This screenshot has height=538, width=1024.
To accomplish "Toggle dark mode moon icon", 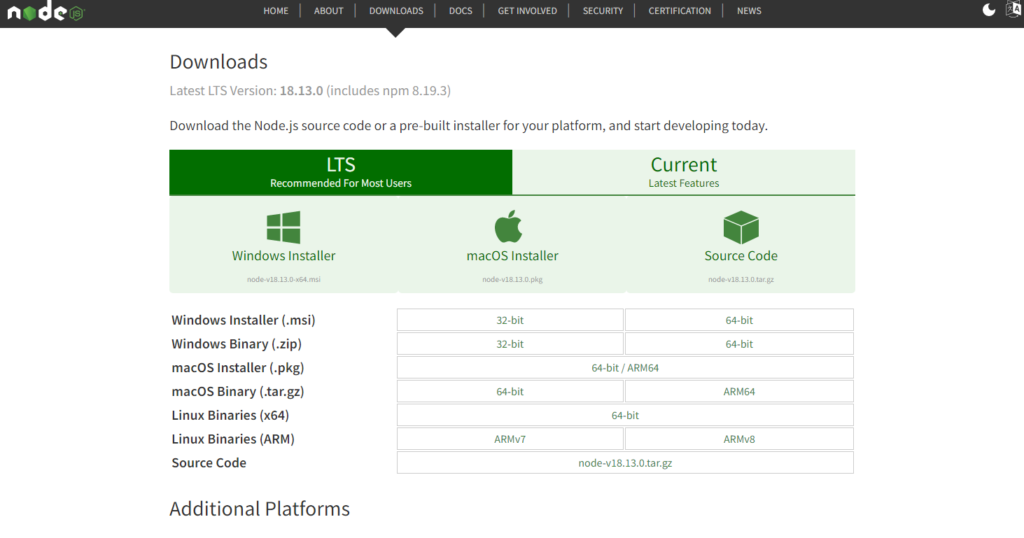I will pos(989,10).
